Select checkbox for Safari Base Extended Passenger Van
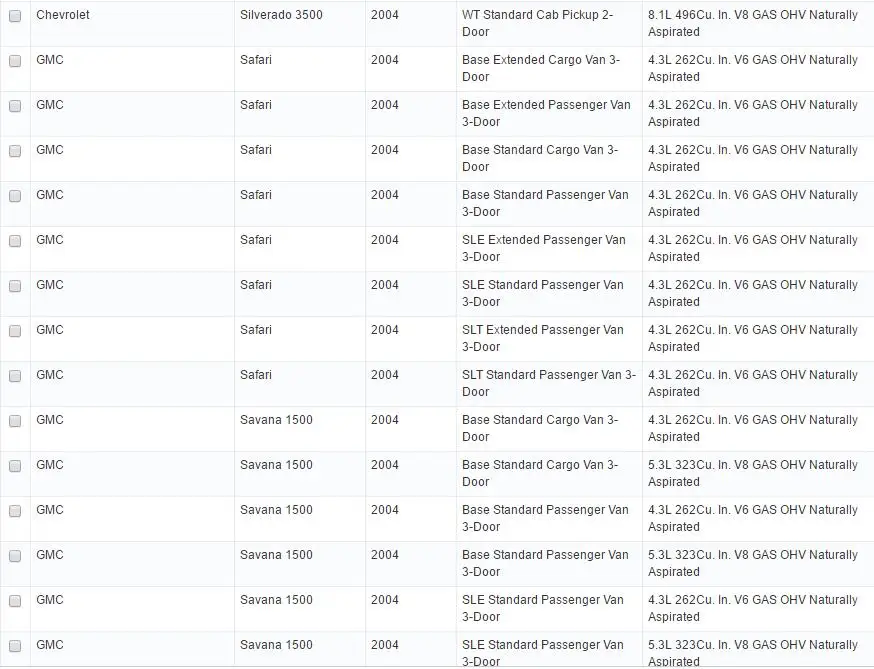The image size is (874, 669). point(15,106)
